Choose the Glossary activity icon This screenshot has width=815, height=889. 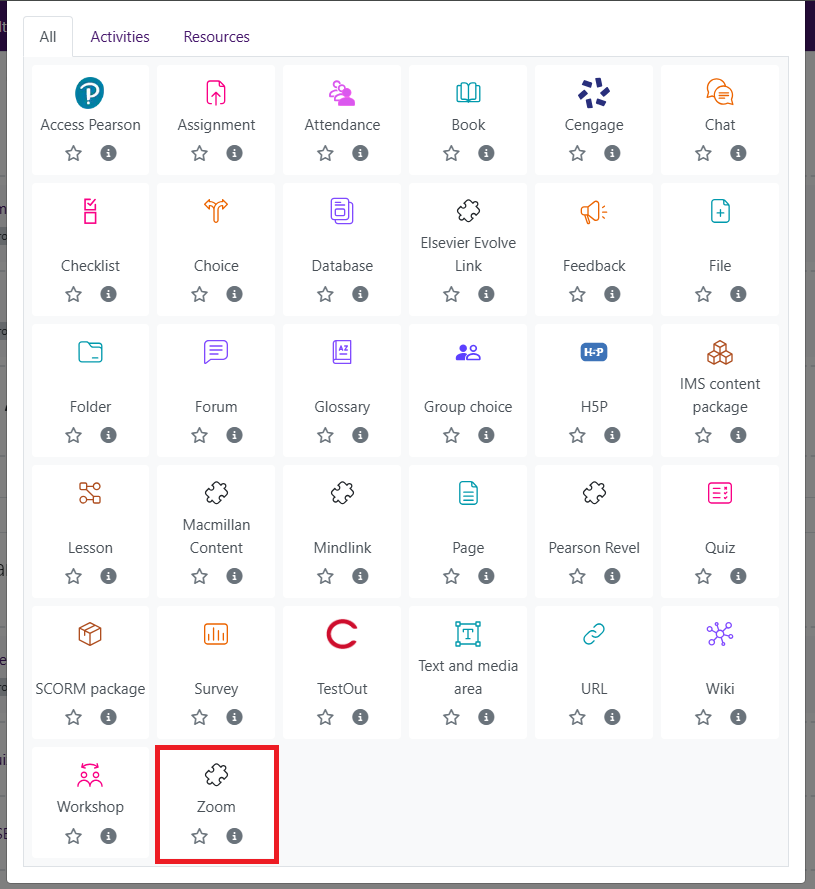click(342, 352)
